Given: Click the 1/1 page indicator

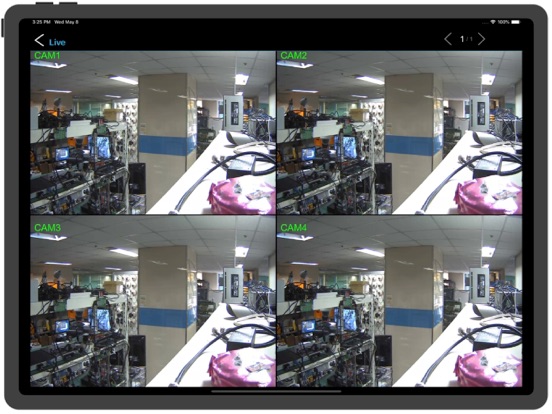Looking at the screenshot, I should 466,39.
